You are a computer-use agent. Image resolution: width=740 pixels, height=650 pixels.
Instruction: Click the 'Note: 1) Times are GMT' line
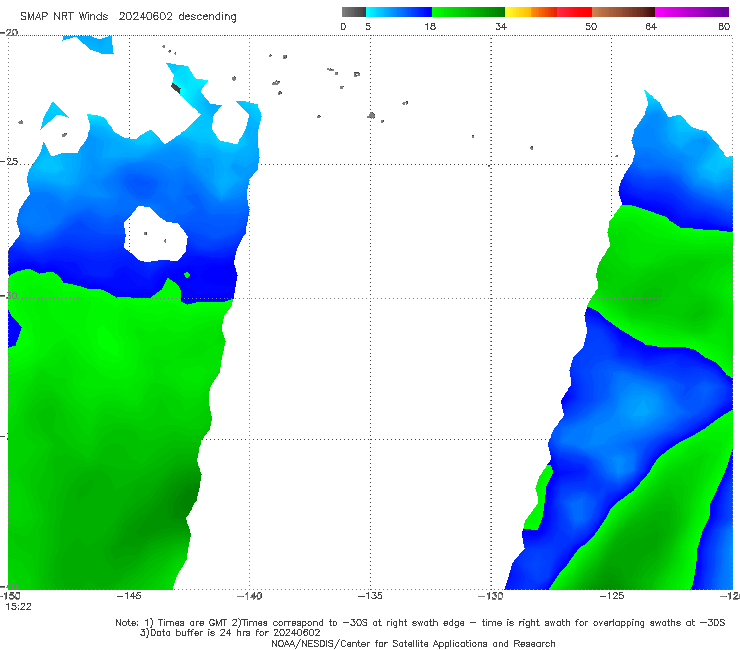click(x=420, y=623)
